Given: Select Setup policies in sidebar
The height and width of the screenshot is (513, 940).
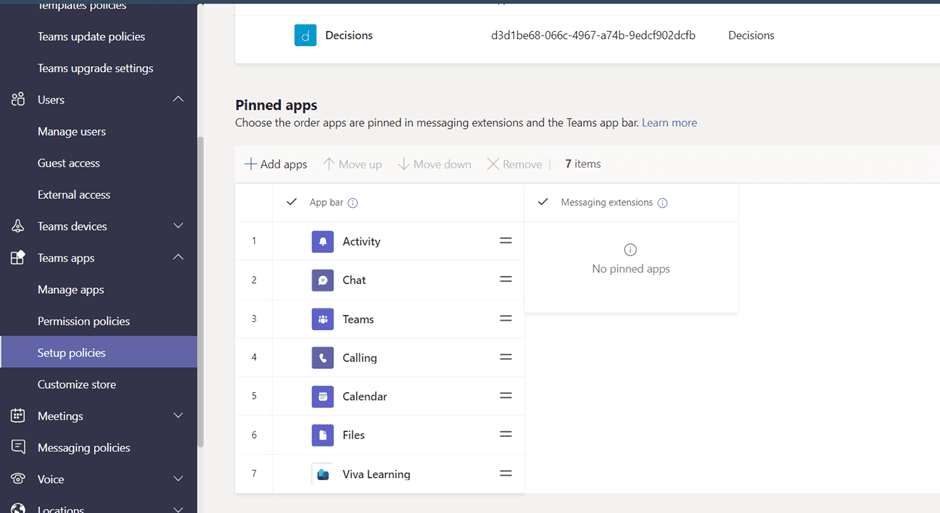Looking at the screenshot, I should click(99, 352).
